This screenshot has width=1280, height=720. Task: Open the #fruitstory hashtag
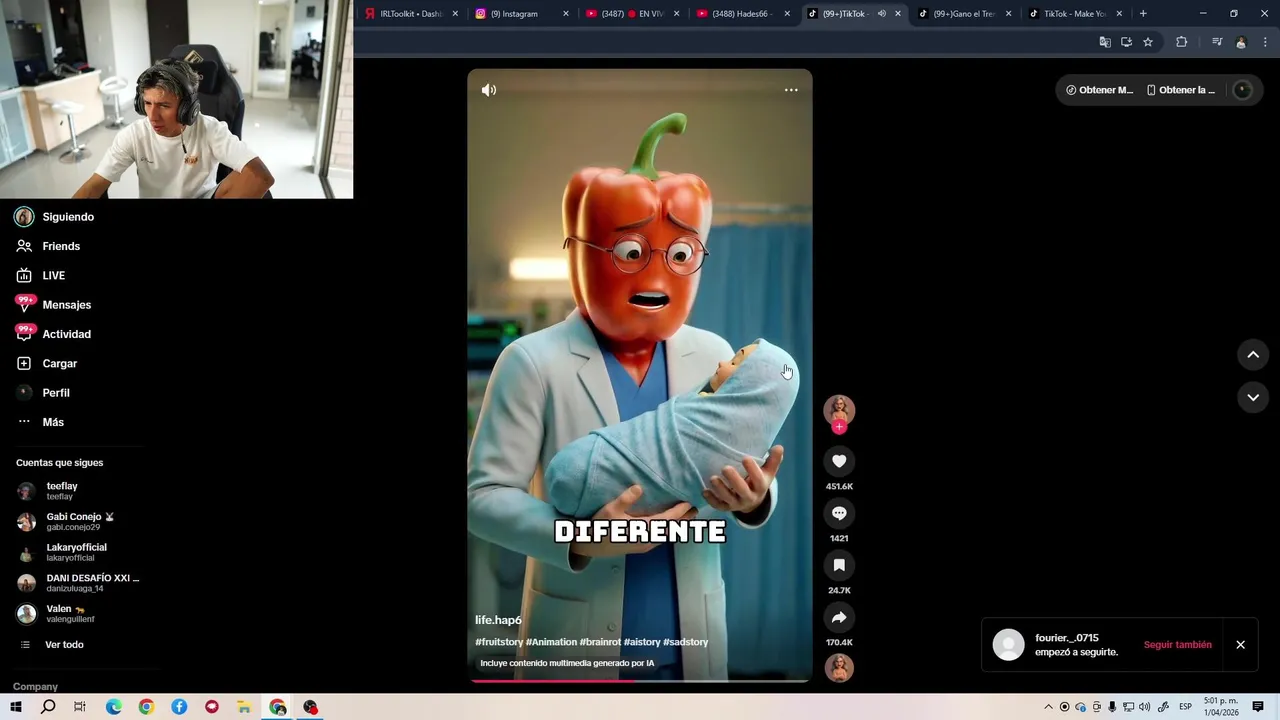coord(499,642)
